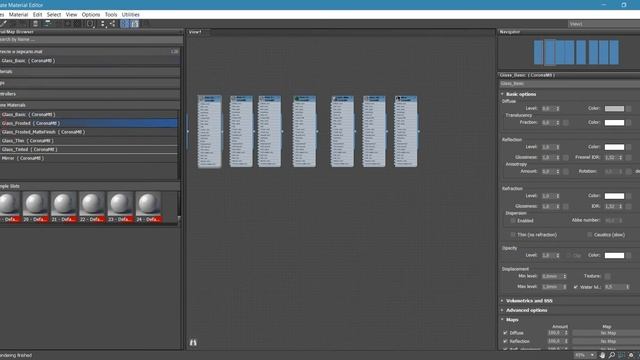Toggle the Material/Map Browser panel icon
The width and height of the screenshot is (640, 360).
(125, 24)
